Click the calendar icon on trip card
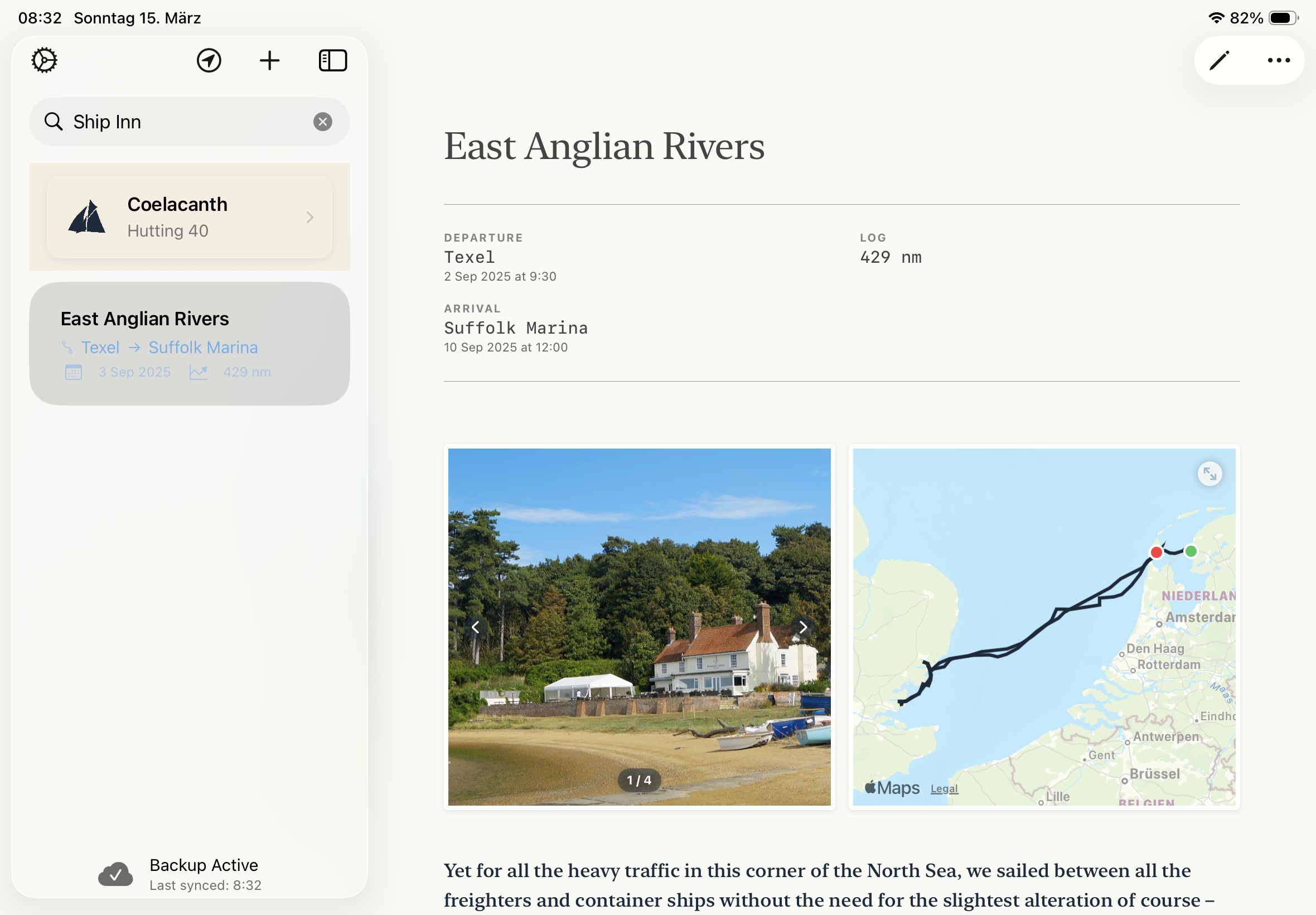1316x915 pixels. click(x=72, y=372)
